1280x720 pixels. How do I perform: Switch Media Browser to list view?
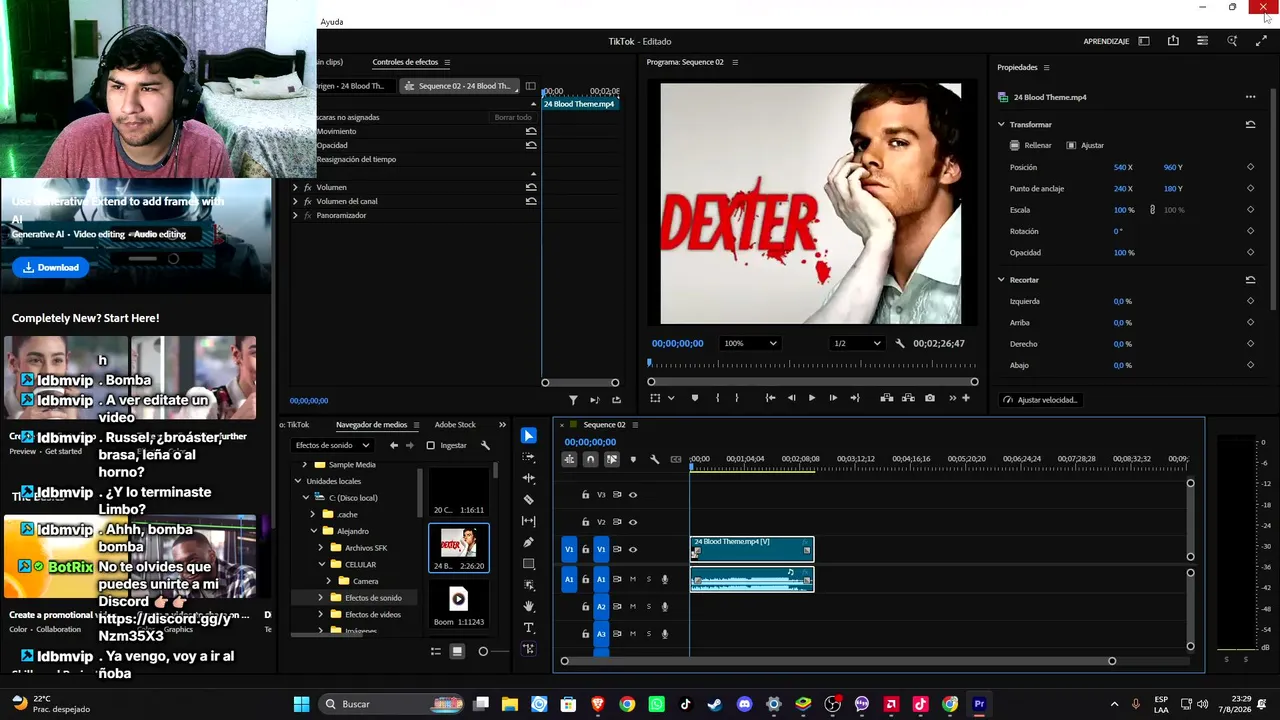(x=436, y=651)
